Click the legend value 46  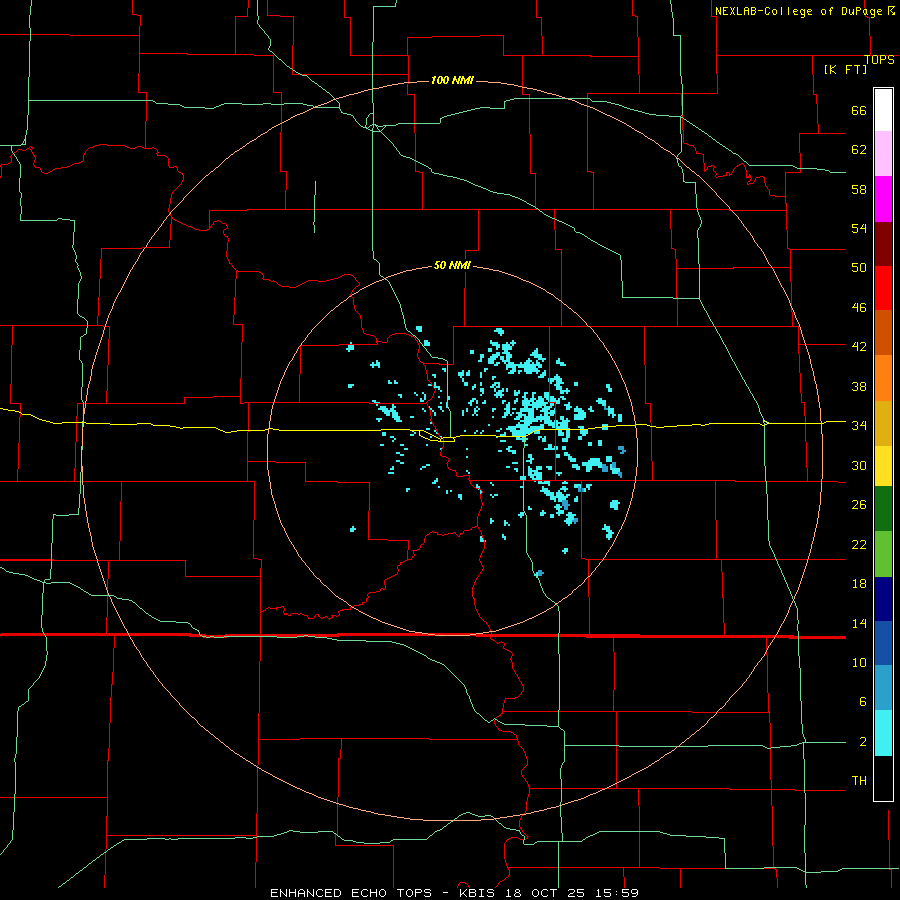click(859, 308)
